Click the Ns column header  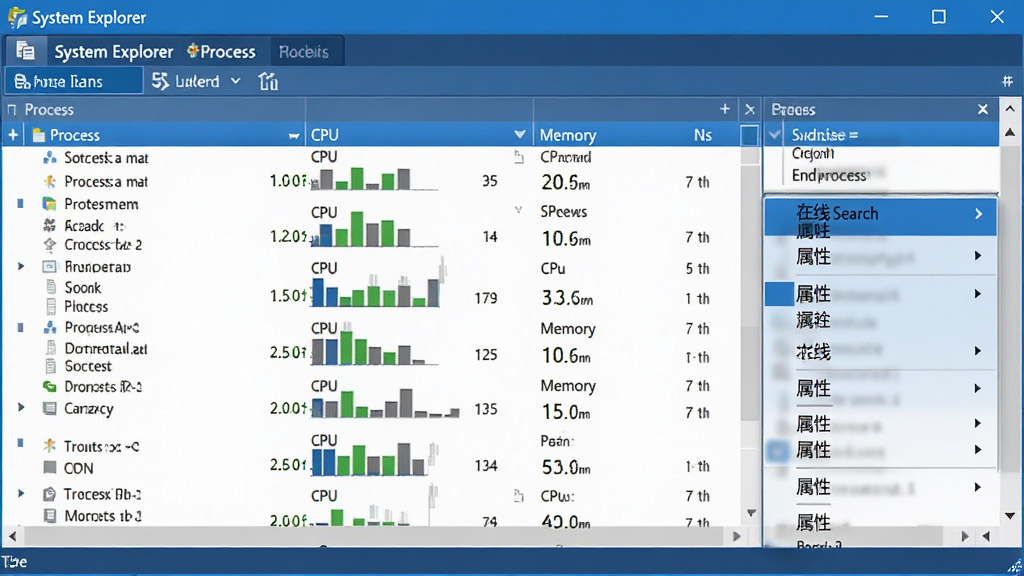tap(703, 135)
